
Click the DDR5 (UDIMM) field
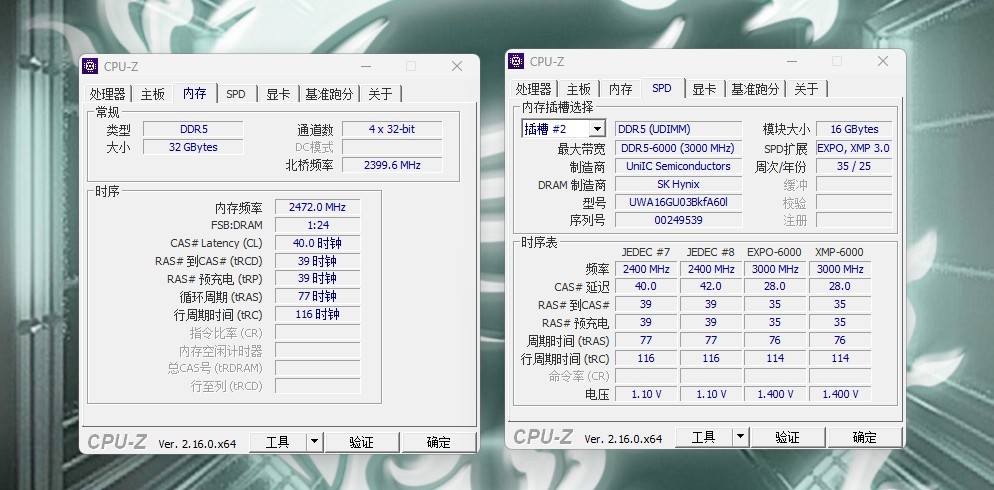[678, 129]
